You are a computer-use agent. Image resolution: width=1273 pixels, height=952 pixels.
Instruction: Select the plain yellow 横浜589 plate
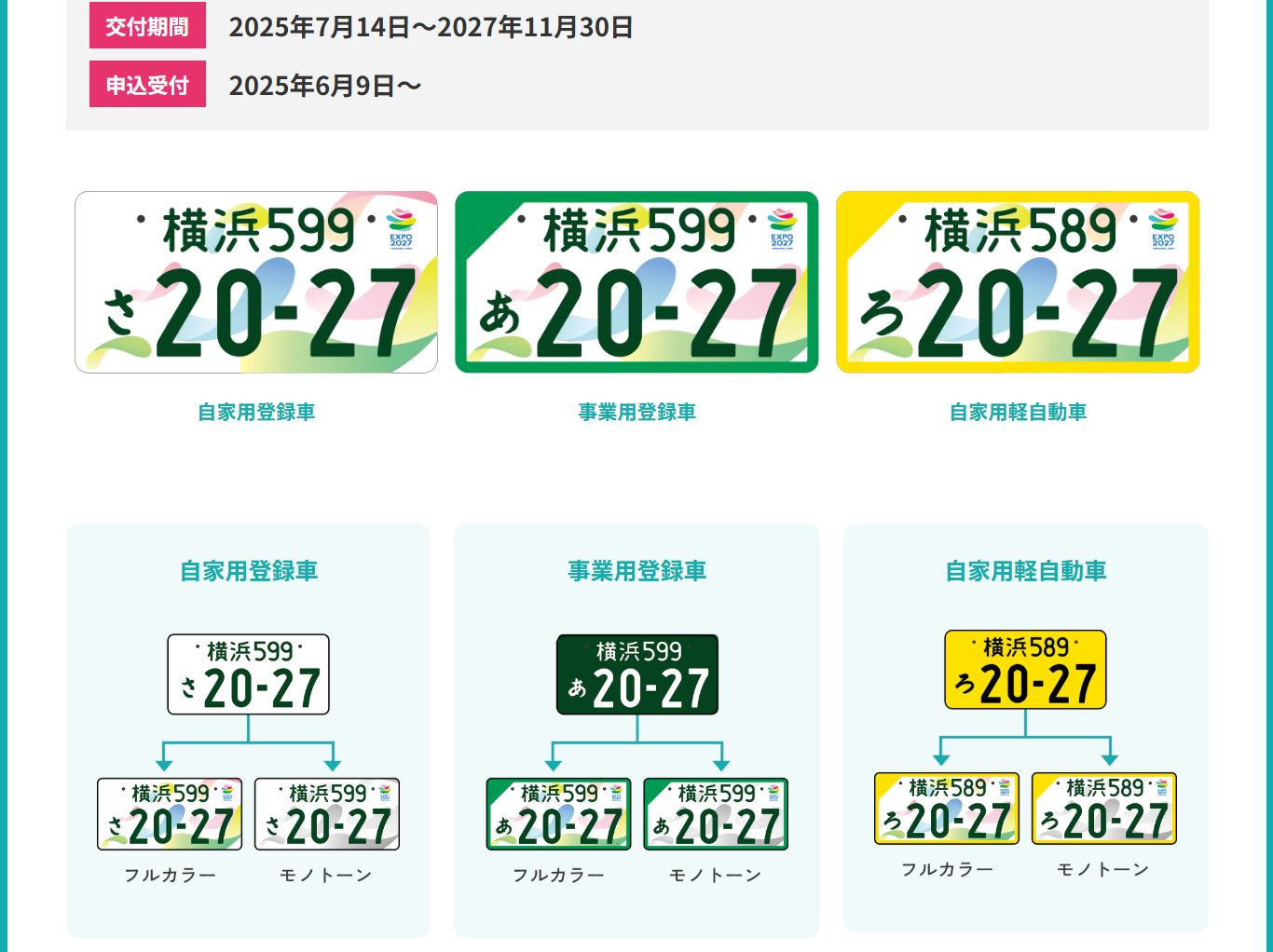coord(1025,670)
